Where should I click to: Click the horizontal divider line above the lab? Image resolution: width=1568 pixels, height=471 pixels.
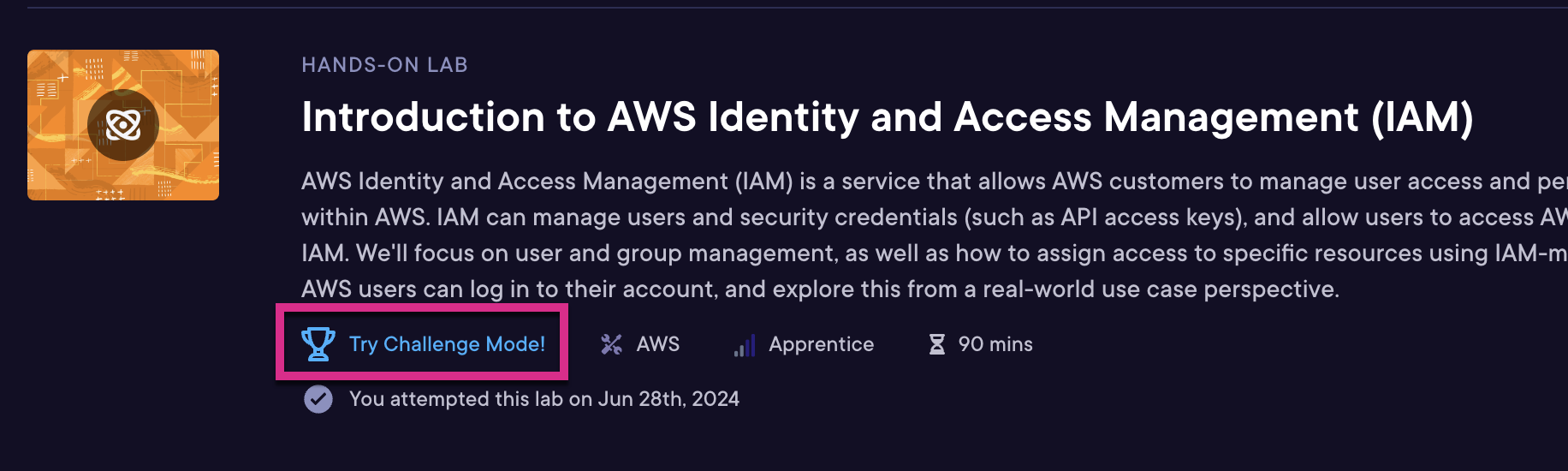(x=798, y=8)
